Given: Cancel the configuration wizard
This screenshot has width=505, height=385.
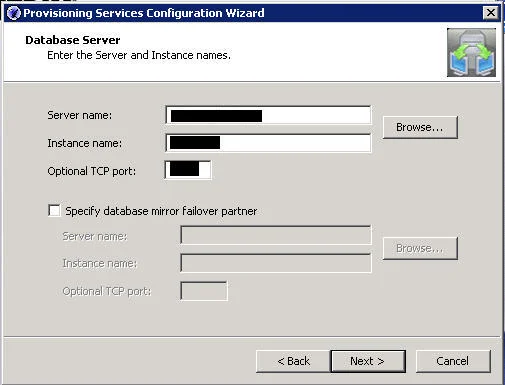Looking at the screenshot, I should click(453, 361).
